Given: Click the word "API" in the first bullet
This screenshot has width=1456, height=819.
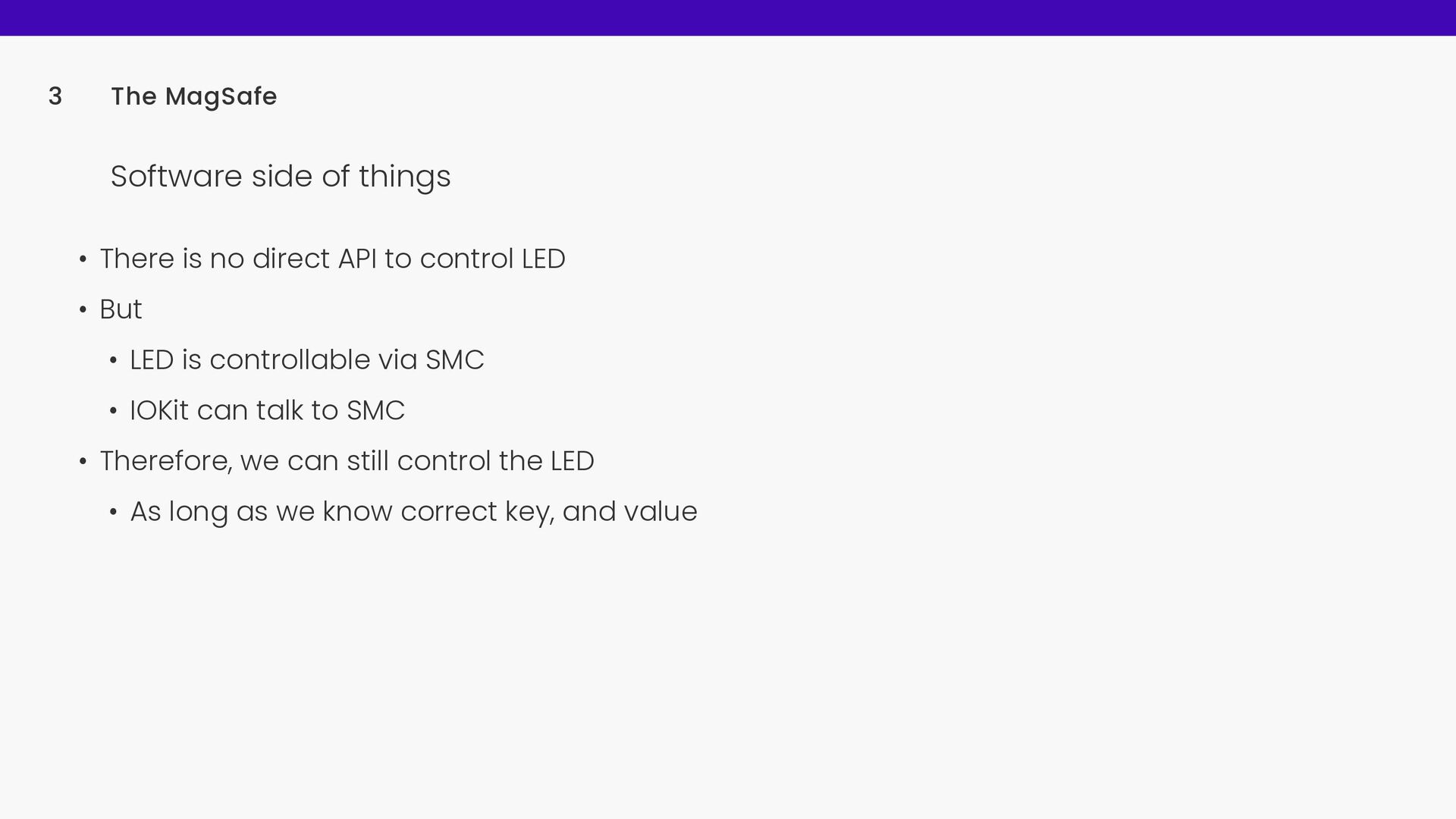Looking at the screenshot, I should pos(357,259).
